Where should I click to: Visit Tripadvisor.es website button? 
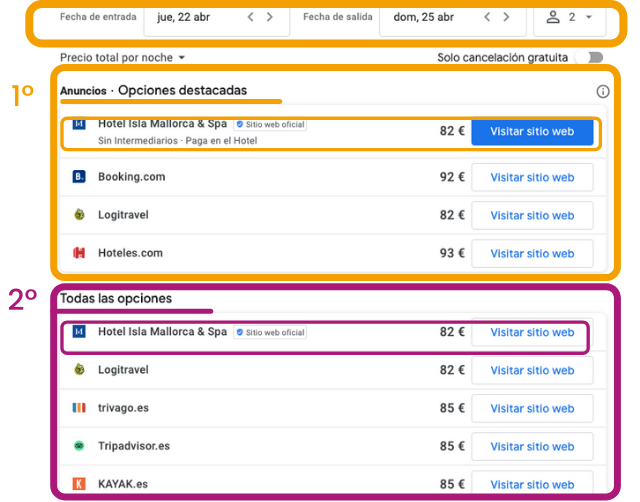[532, 446]
